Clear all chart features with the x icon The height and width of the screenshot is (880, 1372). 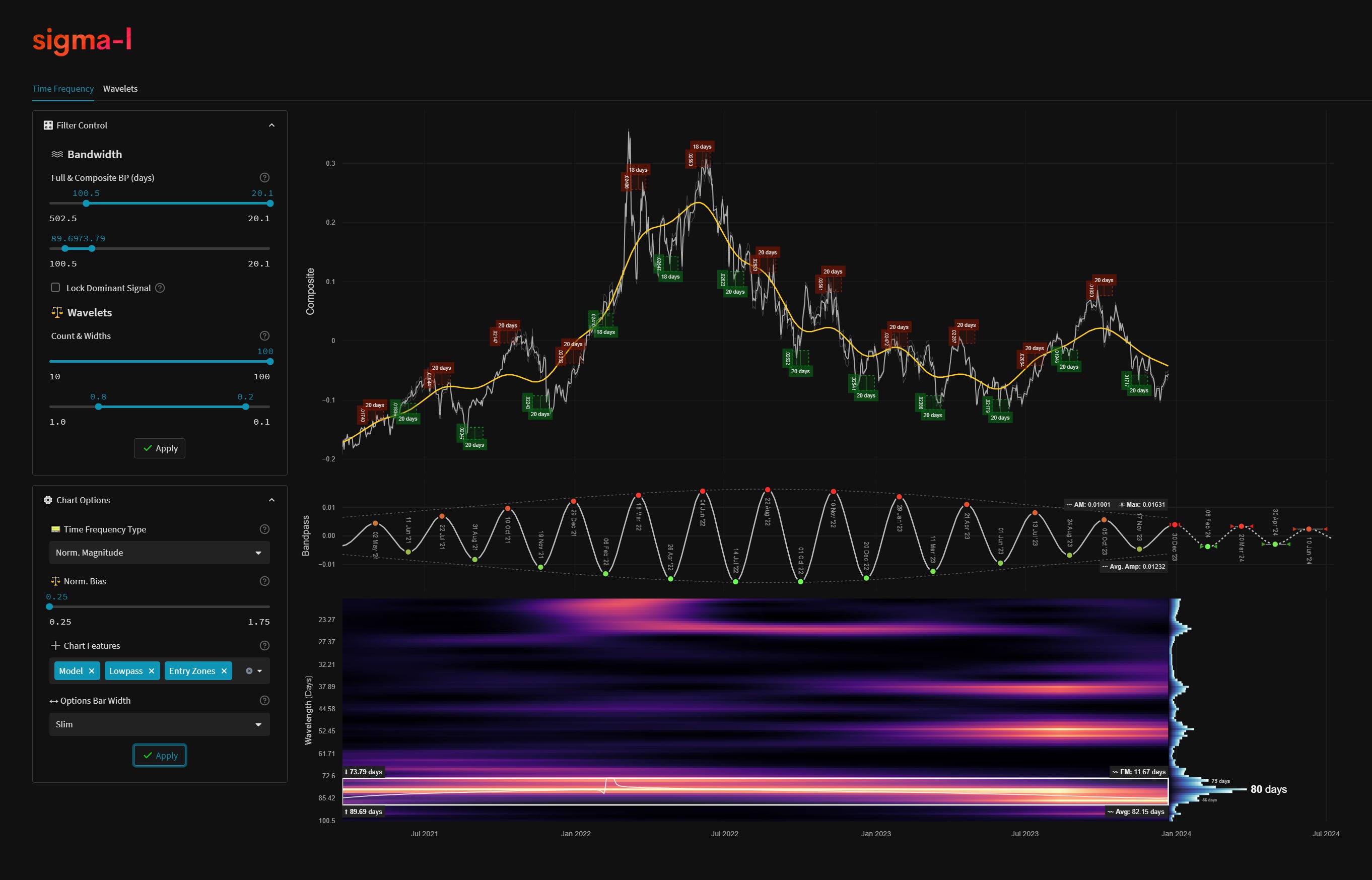249,671
